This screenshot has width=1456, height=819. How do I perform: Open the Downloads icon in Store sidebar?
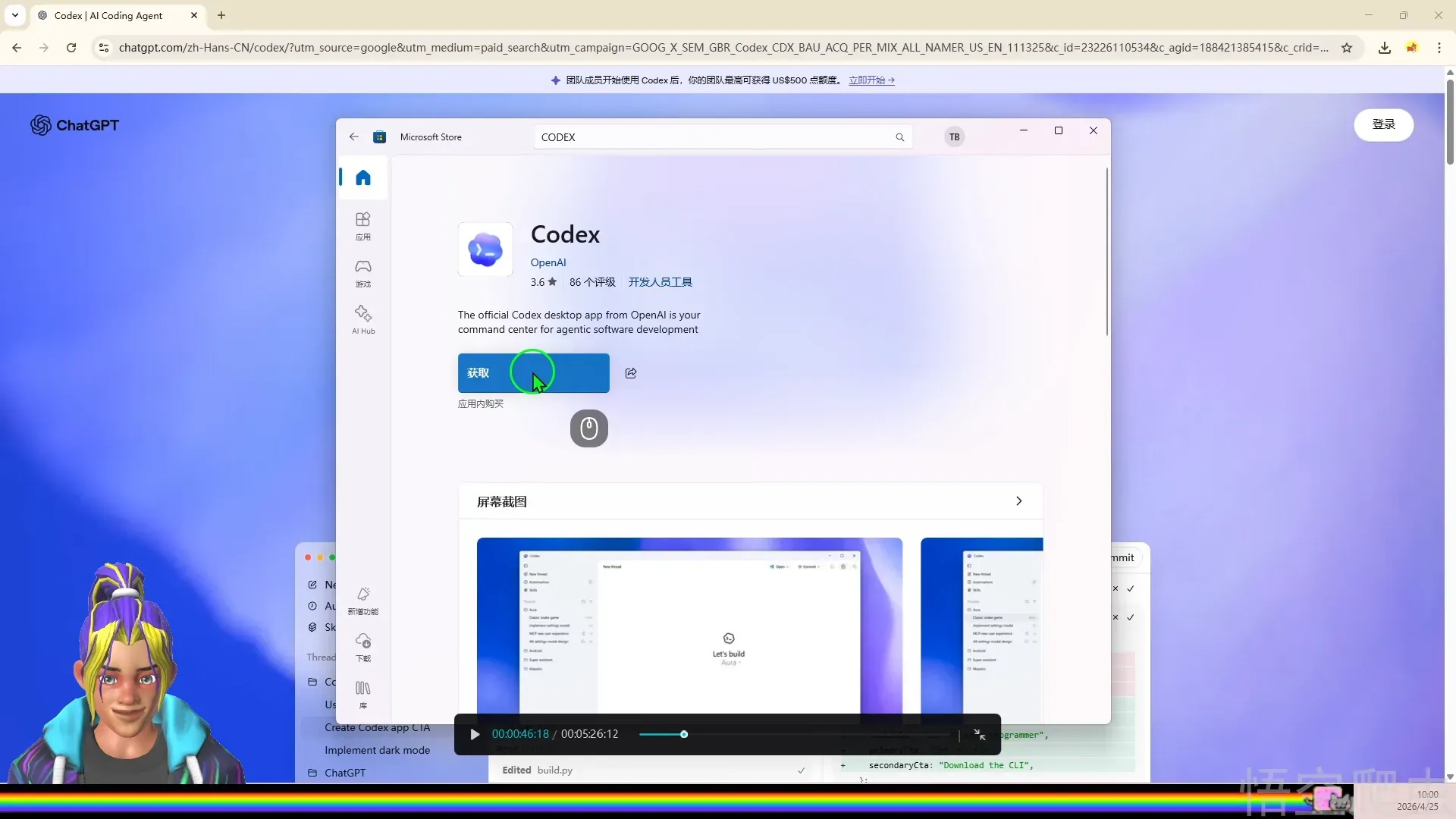click(x=363, y=647)
